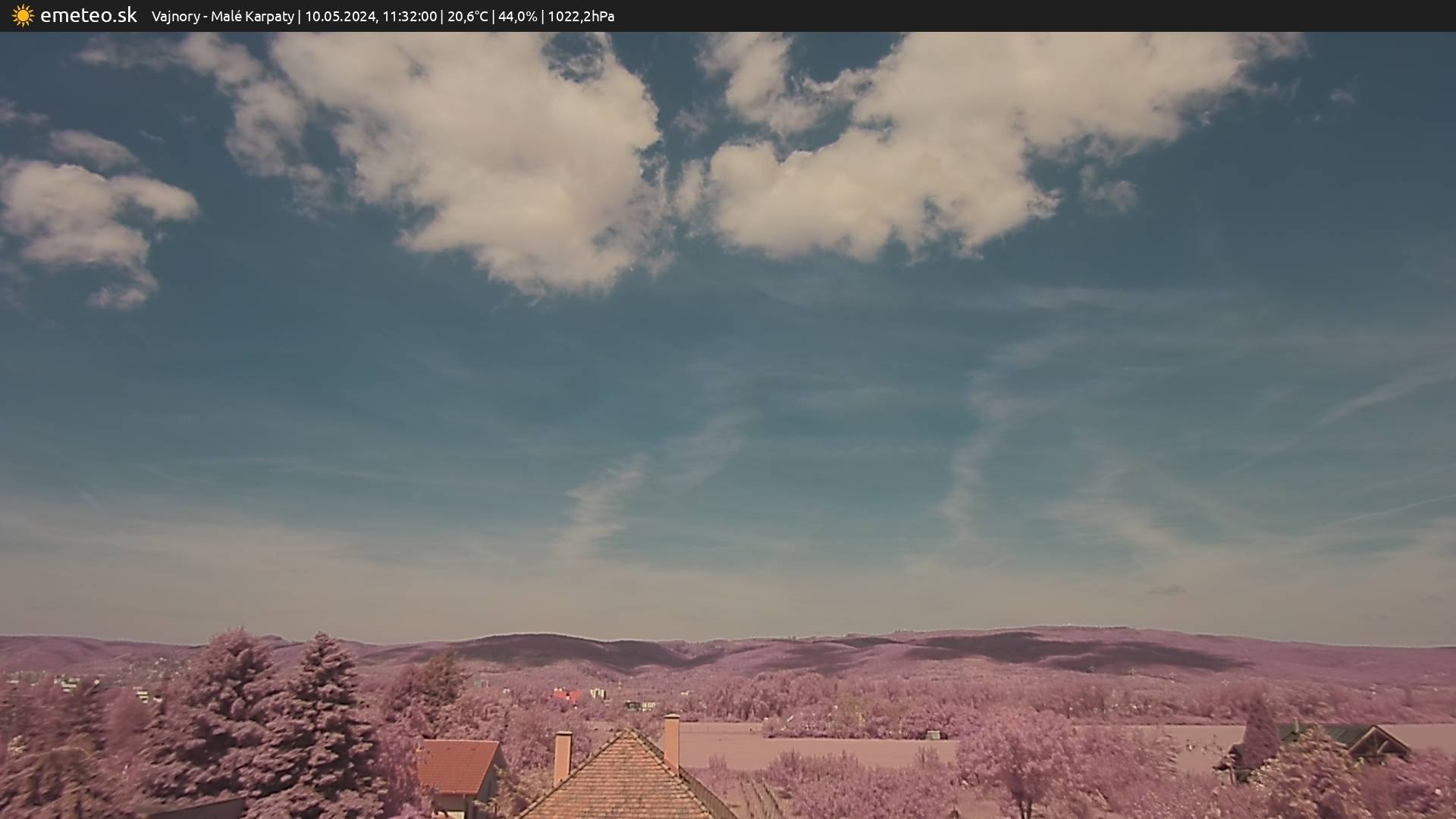
Task: Click the 20,6°C temperature reading
Action: [x=467, y=16]
